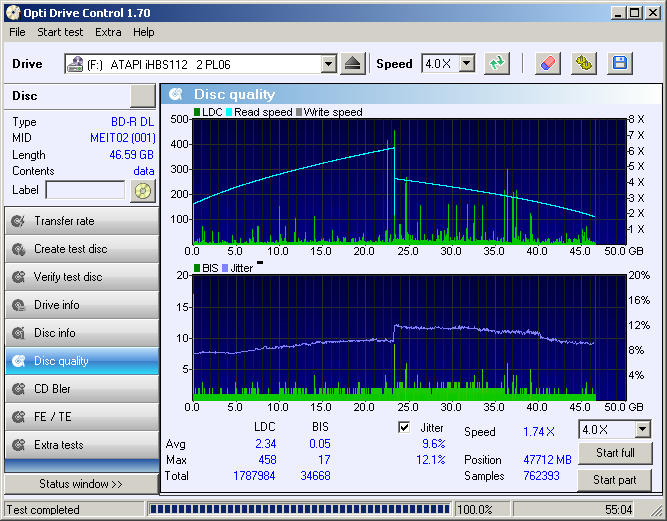Image resolution: width=667 pixels, height=521 pixels.
Task: Click the eraser icon to erase disc
Action: (548, 64)
